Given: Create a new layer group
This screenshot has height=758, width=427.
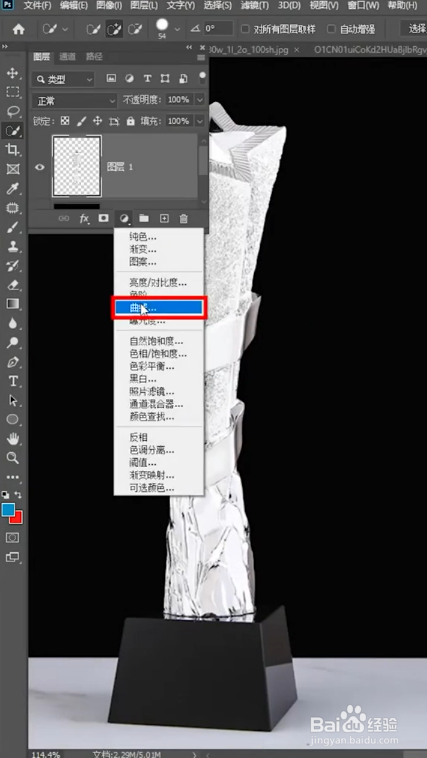Looking at the screenshot, I should (x=144, y=219).
